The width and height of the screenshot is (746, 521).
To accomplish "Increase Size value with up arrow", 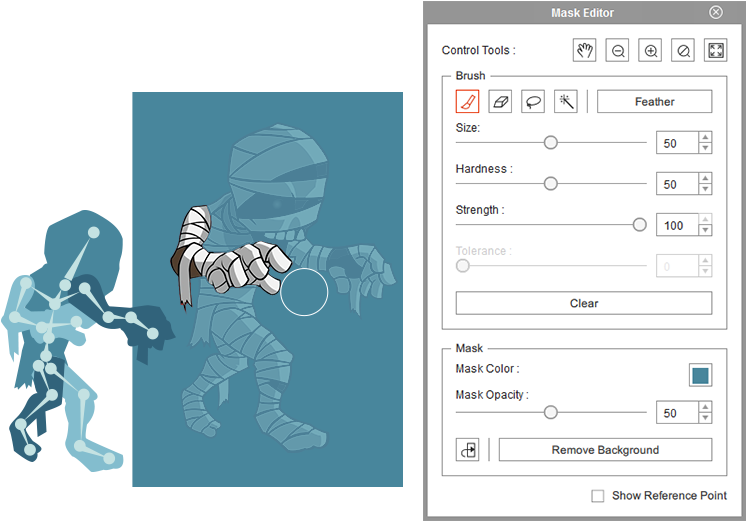I will [705, 138].
